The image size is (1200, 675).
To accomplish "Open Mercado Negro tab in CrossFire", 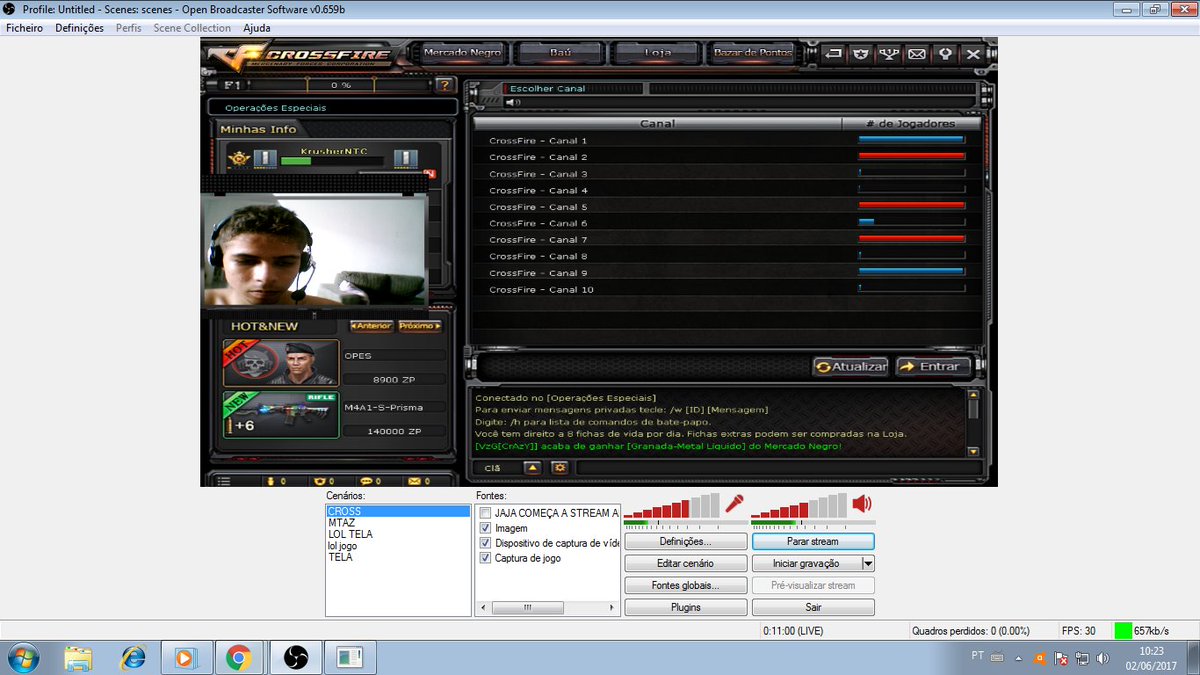I will pos(462,52).
